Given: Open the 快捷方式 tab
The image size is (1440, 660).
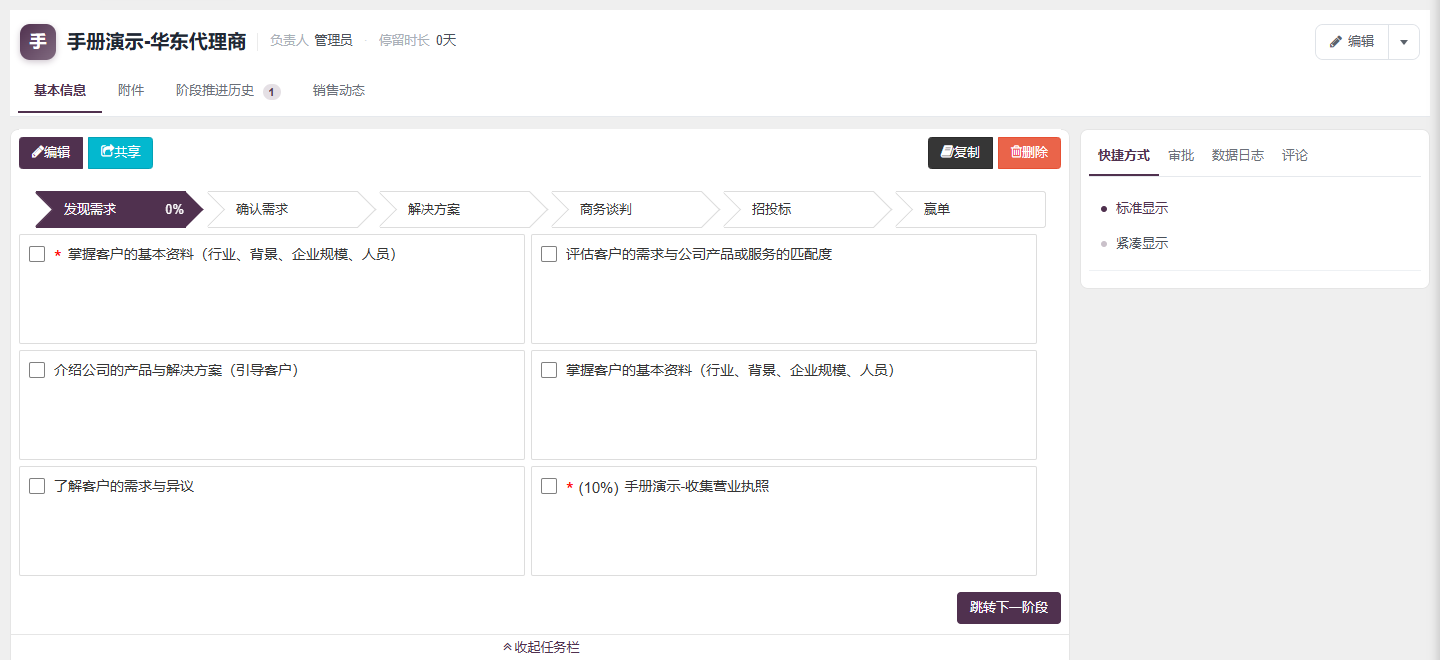Looking at the screenshot, I should [1124, 155].
